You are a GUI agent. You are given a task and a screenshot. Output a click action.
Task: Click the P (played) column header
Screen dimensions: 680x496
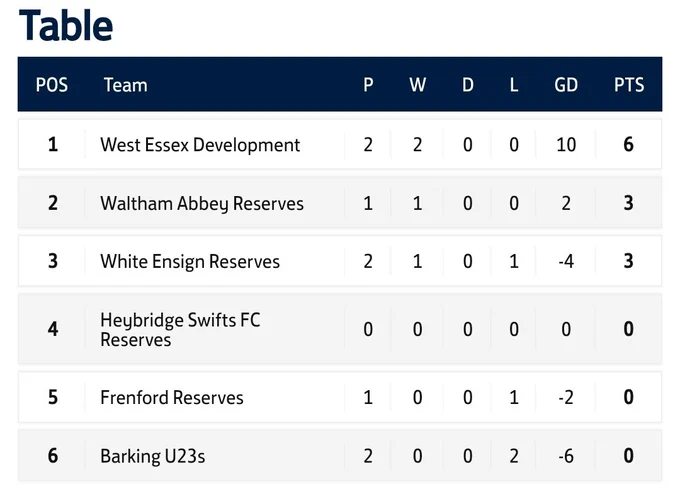[368, 85]
